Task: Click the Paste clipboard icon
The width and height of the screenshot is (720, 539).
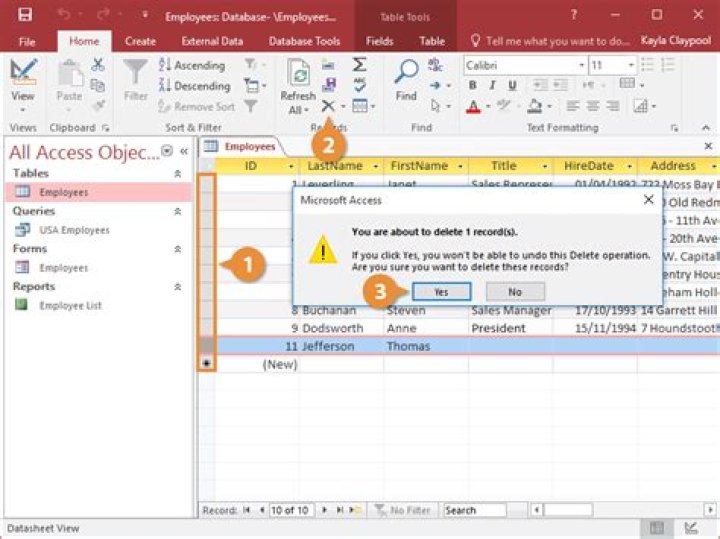Action: [x=69, y=73]
